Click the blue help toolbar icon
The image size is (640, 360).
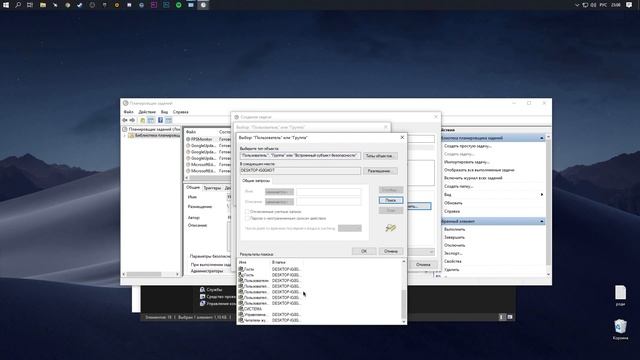[160, 120]
